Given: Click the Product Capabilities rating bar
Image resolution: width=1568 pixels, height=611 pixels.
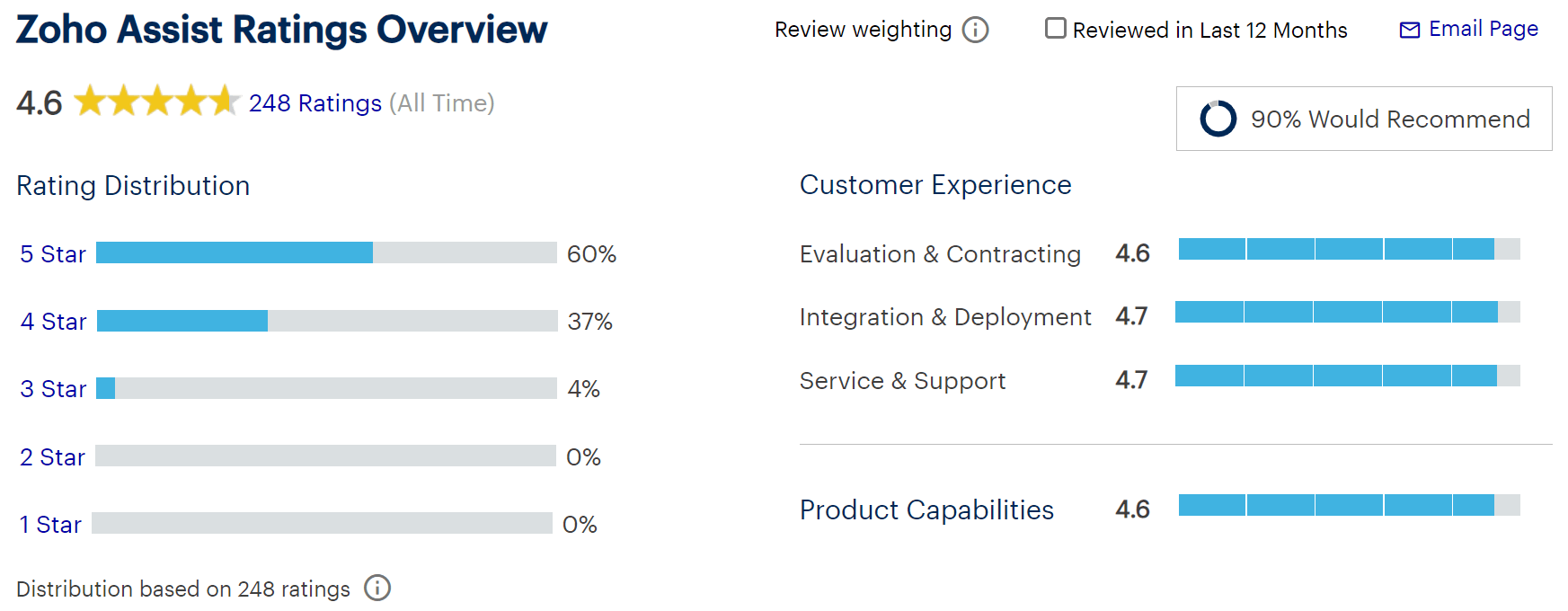Looking at the screenshot, I should coord(1349,505).
